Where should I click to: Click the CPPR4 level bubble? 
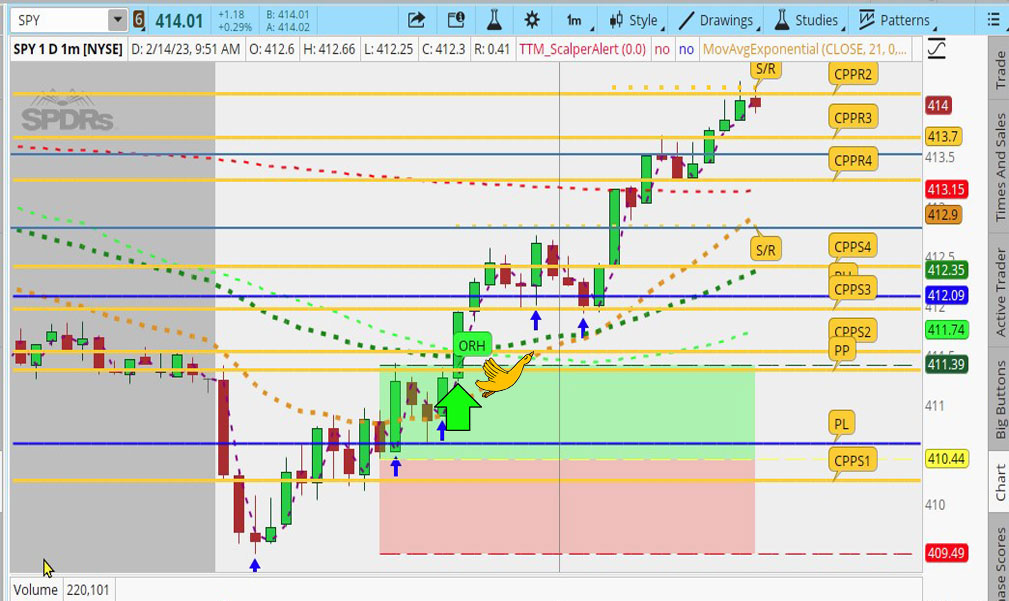853,160
